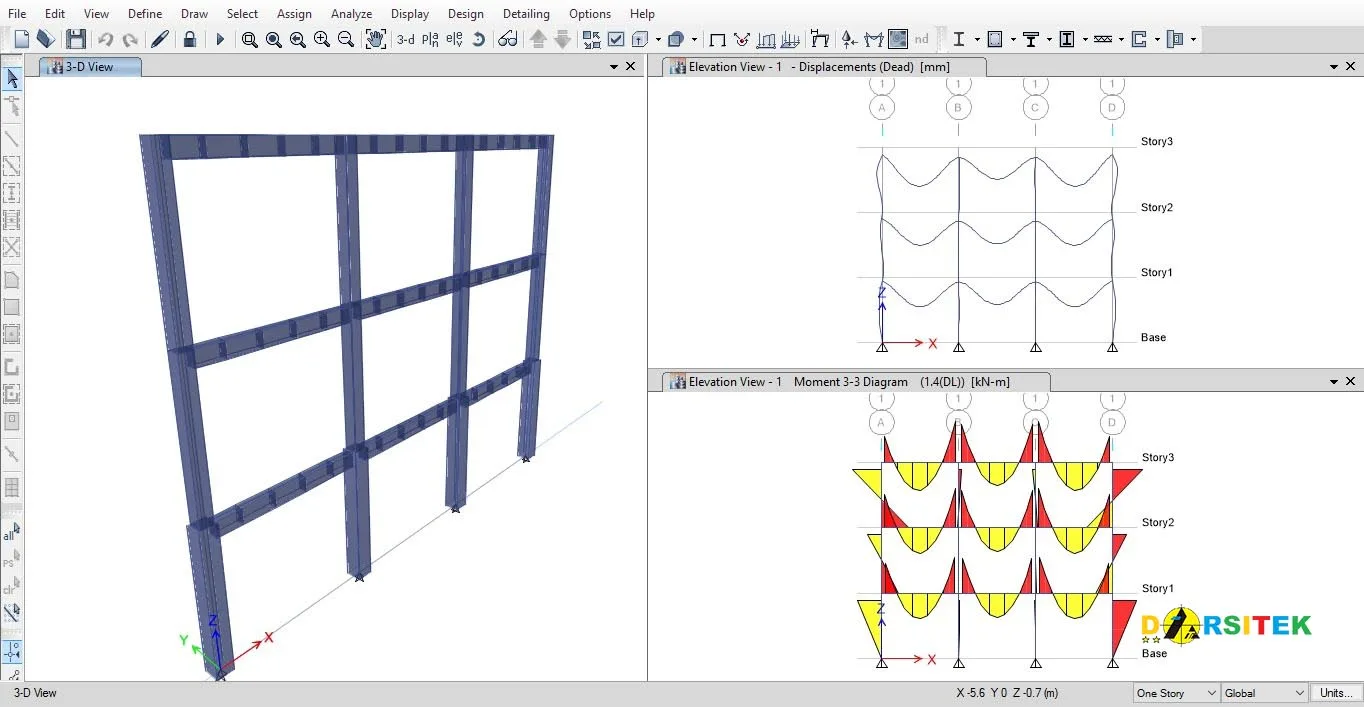This screenshot has height=707, width=1364.
Task: Click Restore Full View magnifier icon
Action: pos(273,39)
